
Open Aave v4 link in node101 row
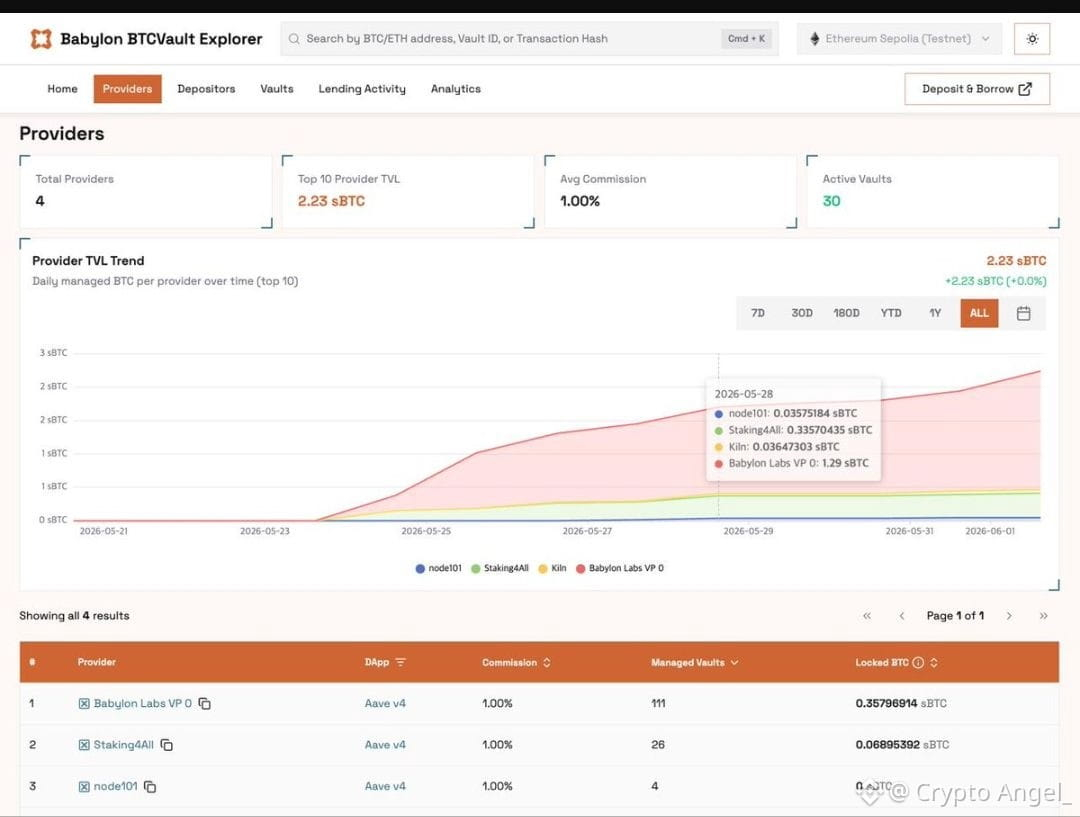tap(385, 786)
